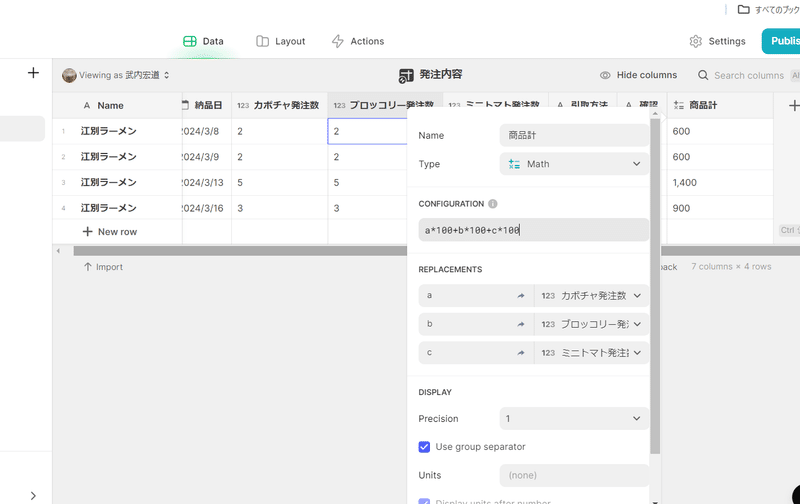Toggle Use group separator checkbox
800x504 pixels.
(424, 447)
